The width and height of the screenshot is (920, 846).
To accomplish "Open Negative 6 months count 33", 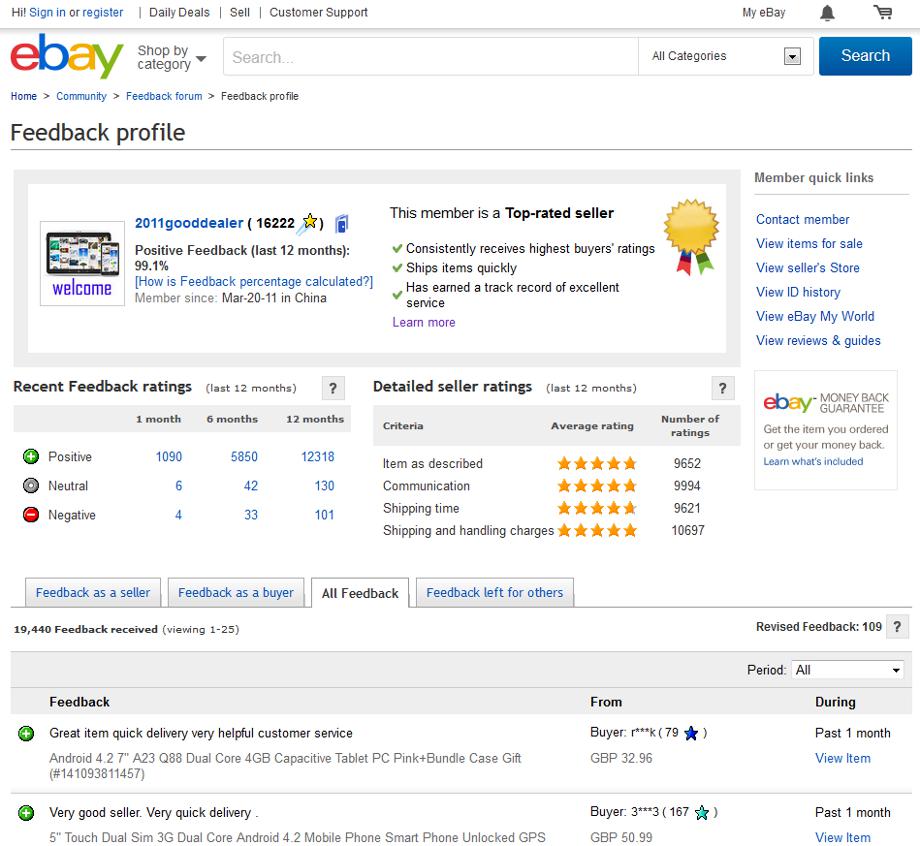I will [251, 515].
